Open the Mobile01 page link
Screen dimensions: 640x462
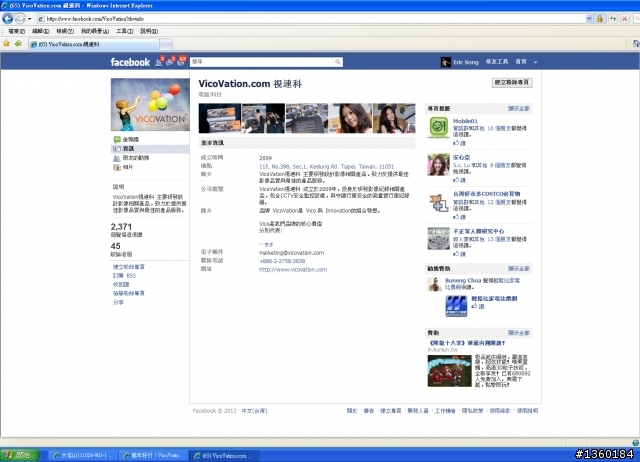coord(465,121)
